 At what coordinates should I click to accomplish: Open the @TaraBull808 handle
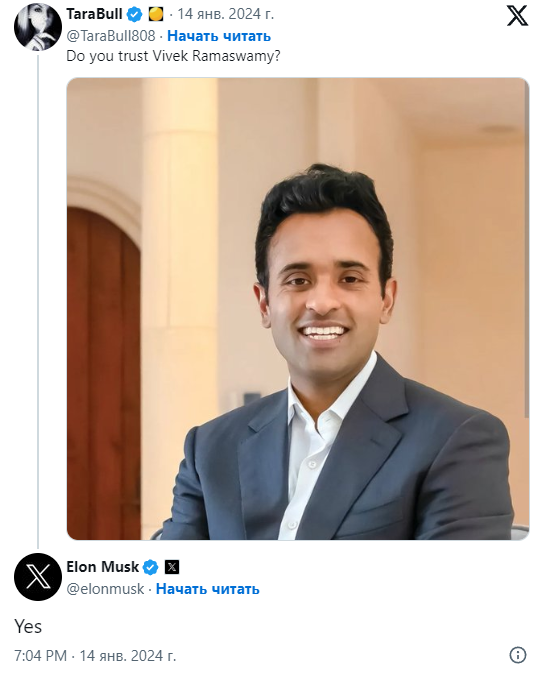[x=111, y=36]
